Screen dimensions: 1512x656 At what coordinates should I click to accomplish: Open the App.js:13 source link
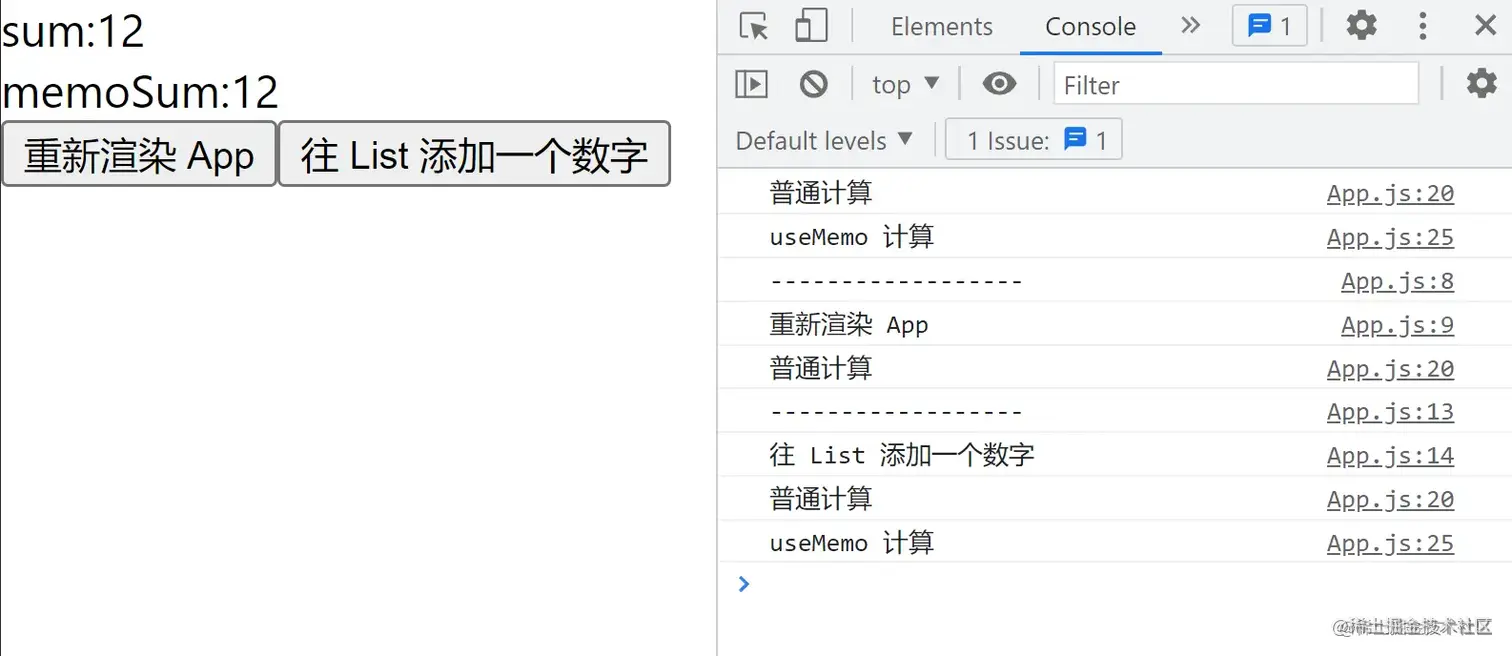1390,412
